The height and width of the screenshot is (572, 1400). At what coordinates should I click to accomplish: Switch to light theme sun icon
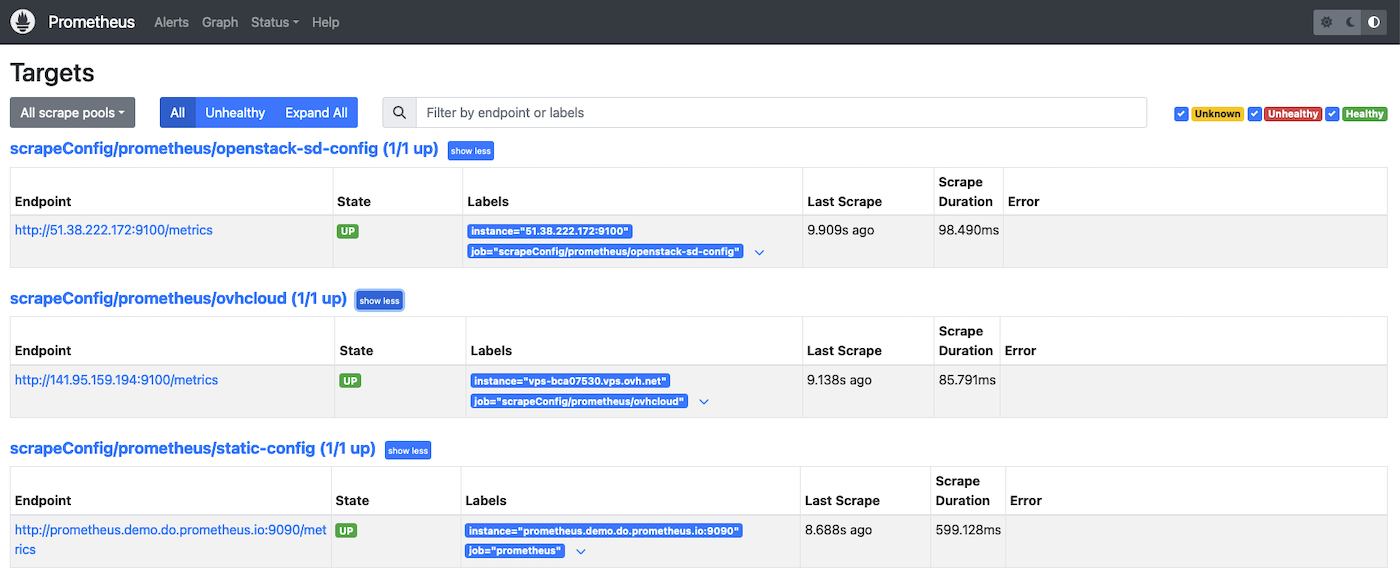1327,22
